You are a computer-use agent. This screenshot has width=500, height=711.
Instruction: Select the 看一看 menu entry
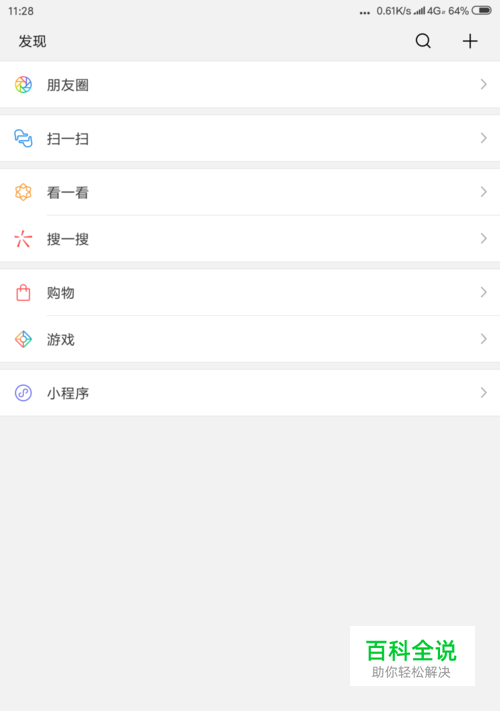(250, 192)
